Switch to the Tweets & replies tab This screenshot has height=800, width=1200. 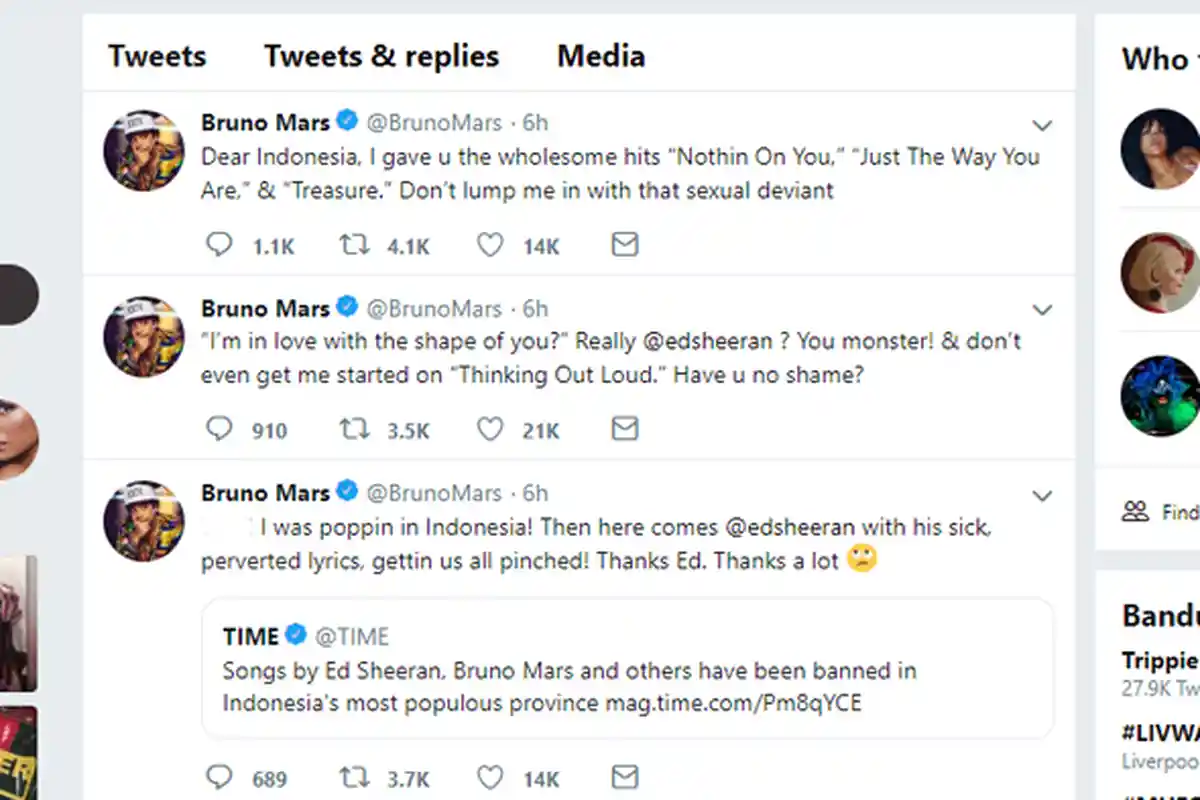[381, 56]
